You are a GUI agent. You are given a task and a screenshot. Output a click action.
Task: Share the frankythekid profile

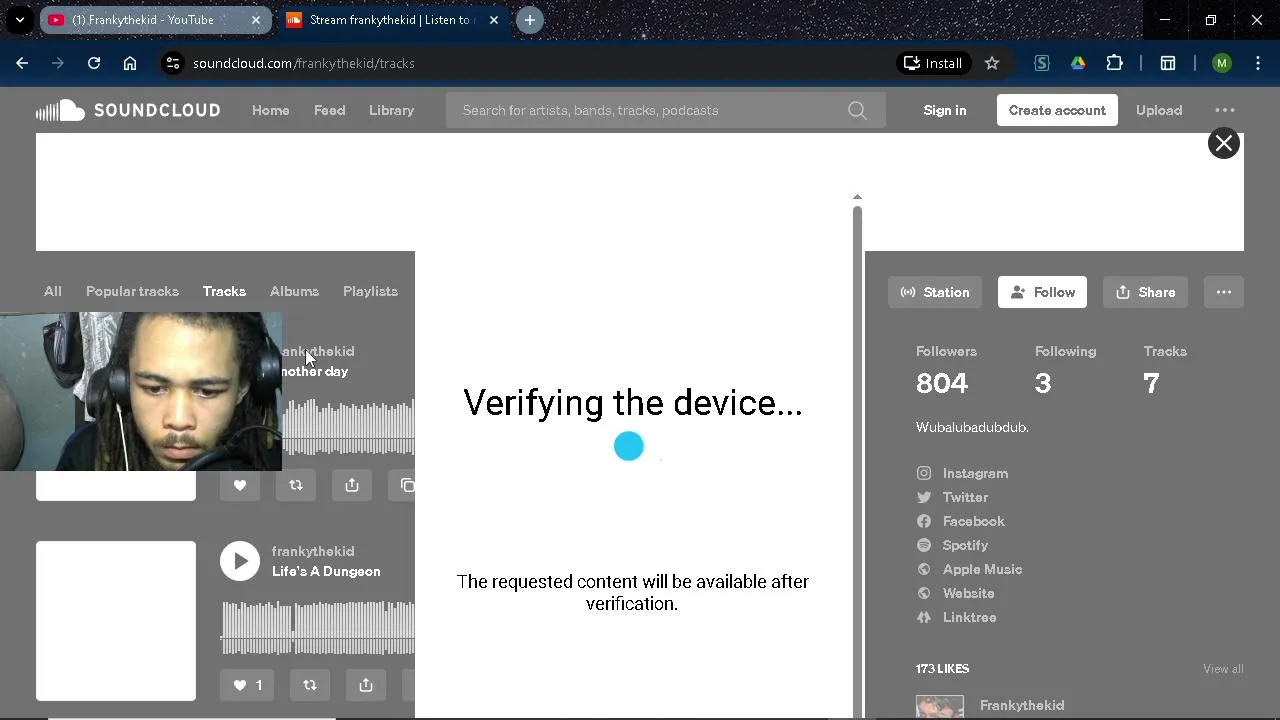point(1145,292)
